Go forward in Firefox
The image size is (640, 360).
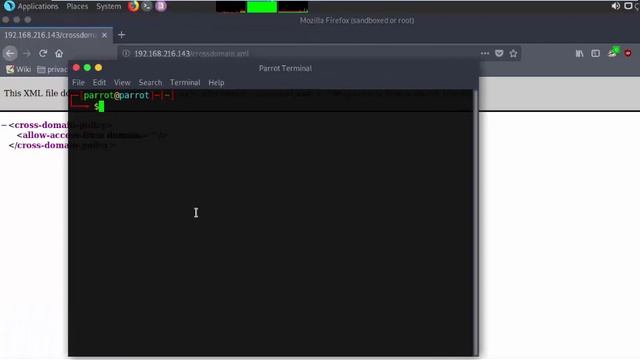coord(27,53)
